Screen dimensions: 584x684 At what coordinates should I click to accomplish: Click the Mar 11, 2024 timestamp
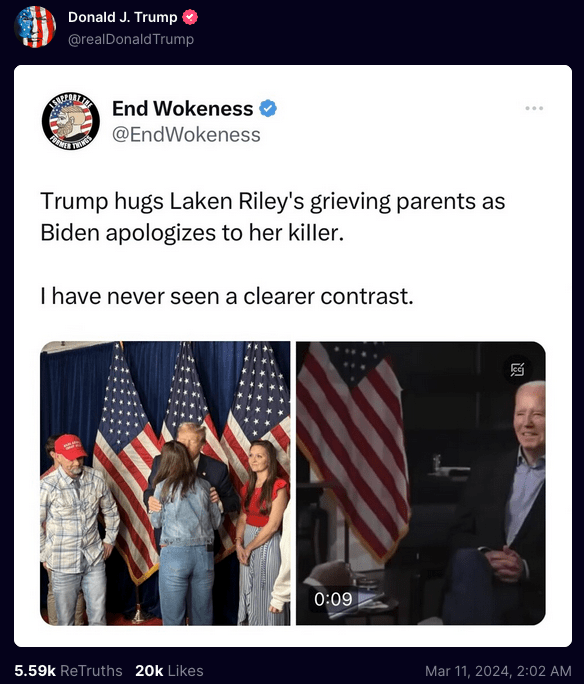point(498,671)
